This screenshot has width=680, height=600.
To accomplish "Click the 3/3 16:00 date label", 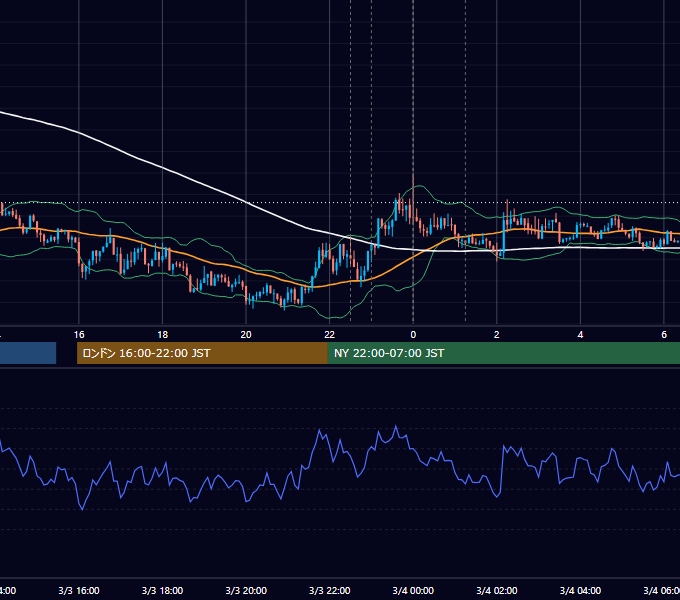I will [x=79, y=591].
